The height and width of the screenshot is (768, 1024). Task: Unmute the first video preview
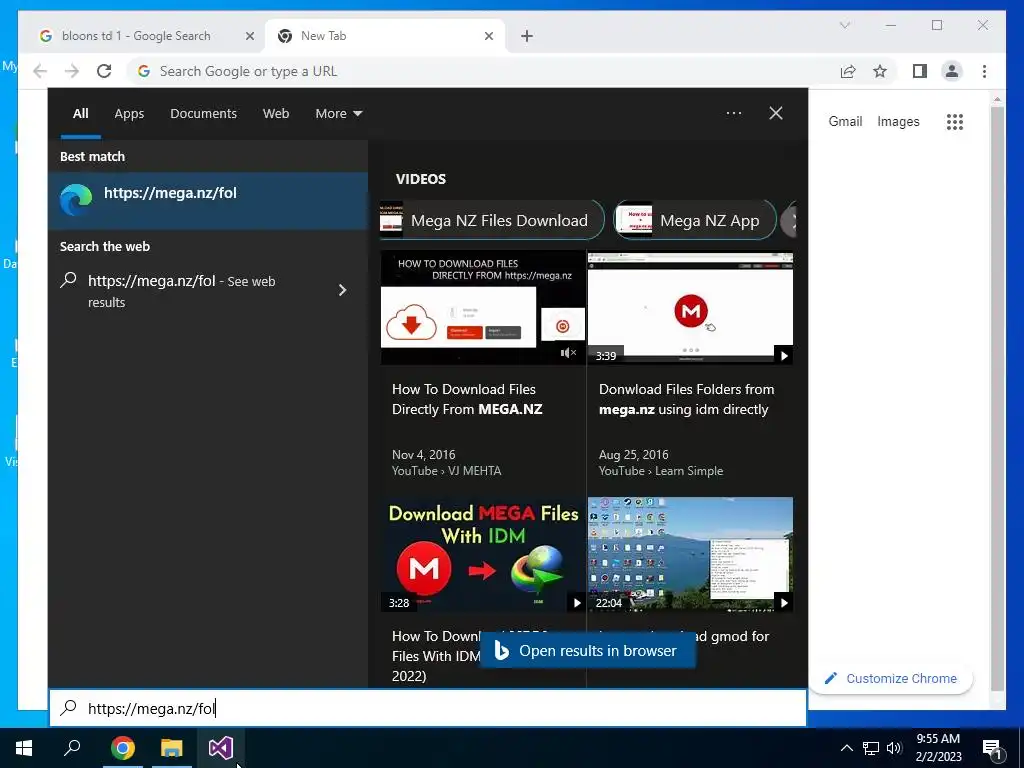tap(568, 353)
